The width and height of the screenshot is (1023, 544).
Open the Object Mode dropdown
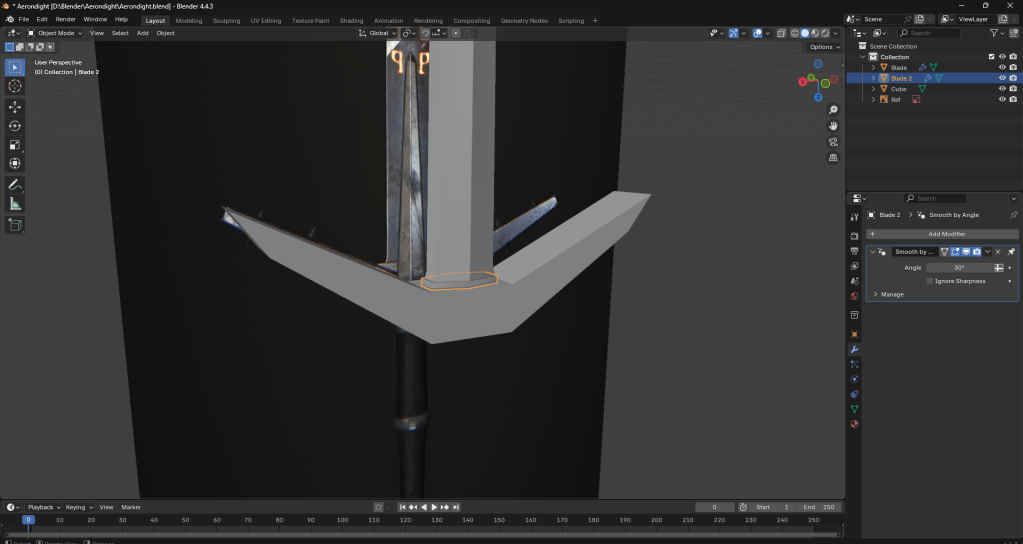[x=56, y=33]
